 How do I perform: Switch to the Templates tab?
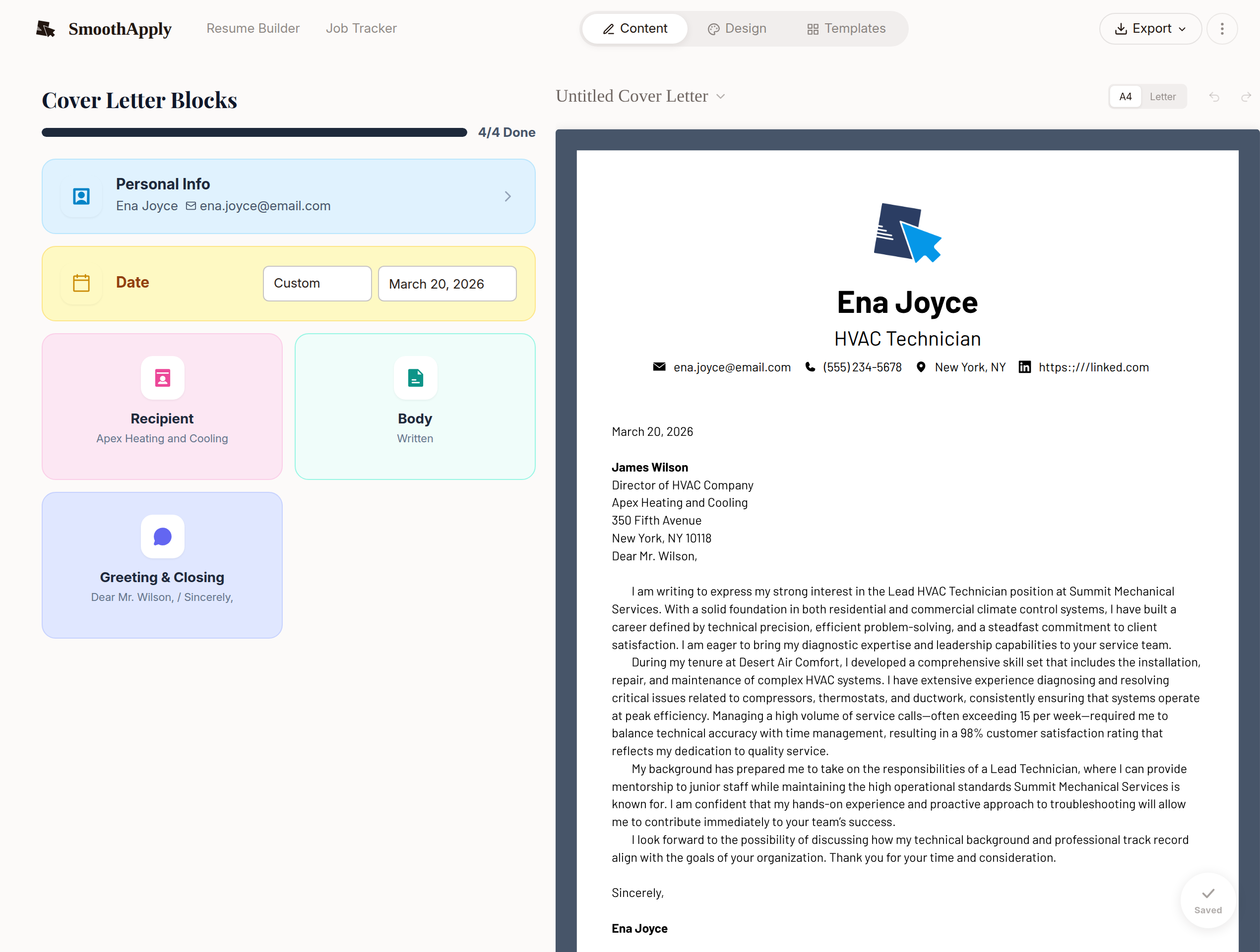(846, 28)
